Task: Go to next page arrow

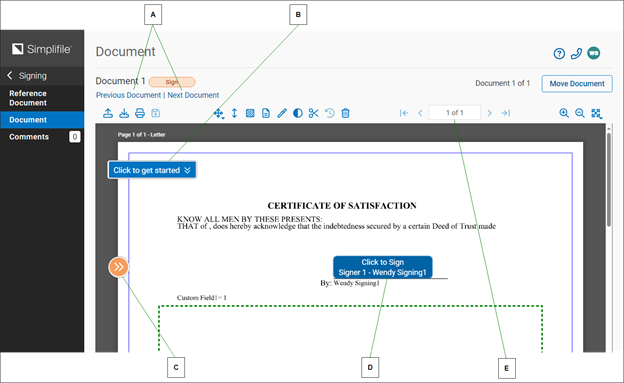Action: (489, 113)
